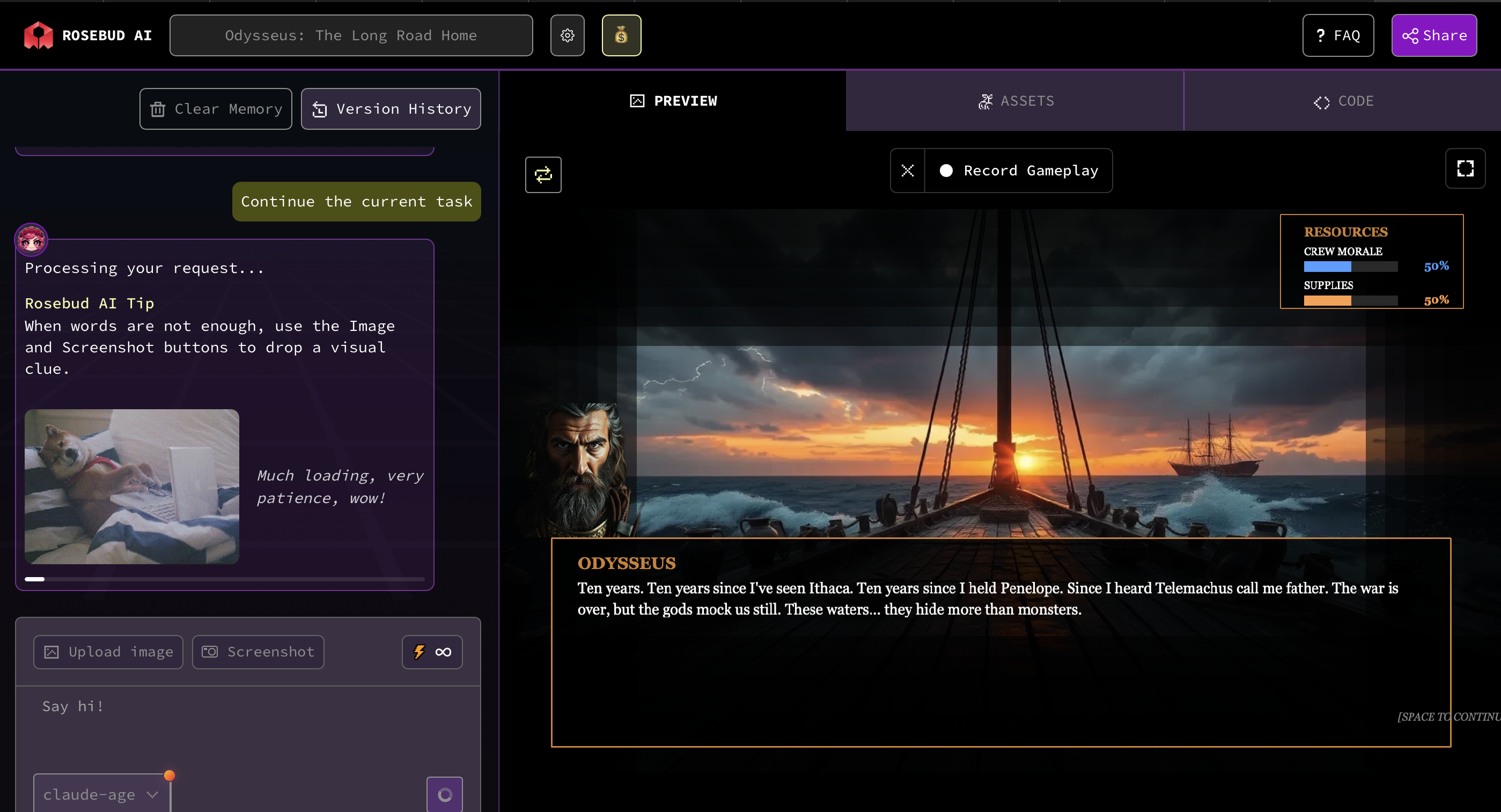Click the money bag monetization icon
The height and width of the screenshot is (812, 1501).
[x=621, y=35]
